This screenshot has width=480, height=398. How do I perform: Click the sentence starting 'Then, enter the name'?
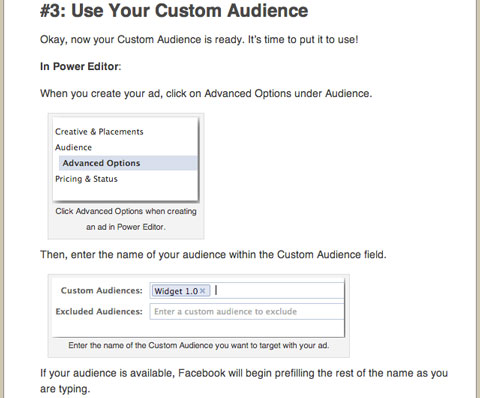213,255
